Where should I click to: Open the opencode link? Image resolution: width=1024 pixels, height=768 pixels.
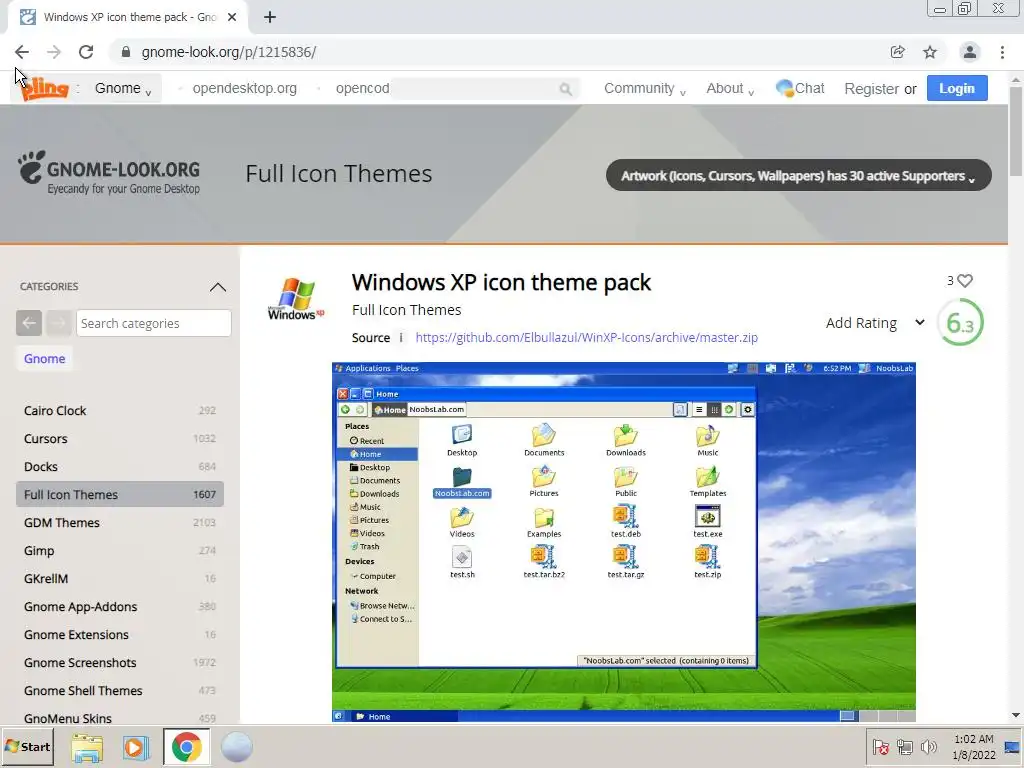click(x=362, y=89)
